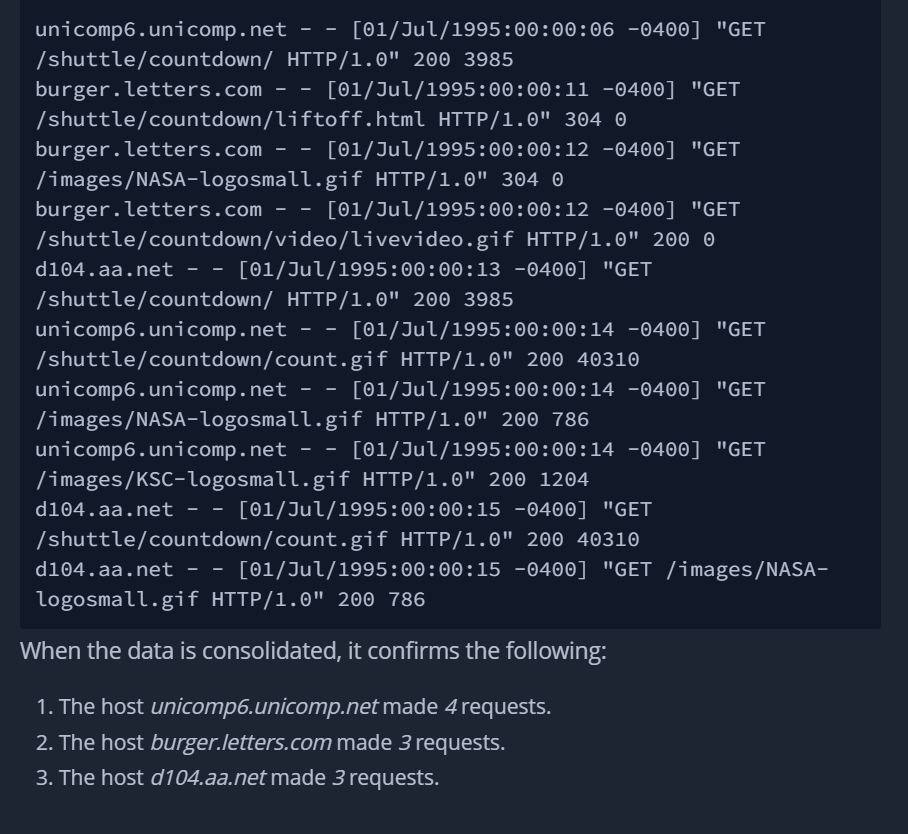Click the final code line starting with logosmall.gif

(x=230, y=599)
